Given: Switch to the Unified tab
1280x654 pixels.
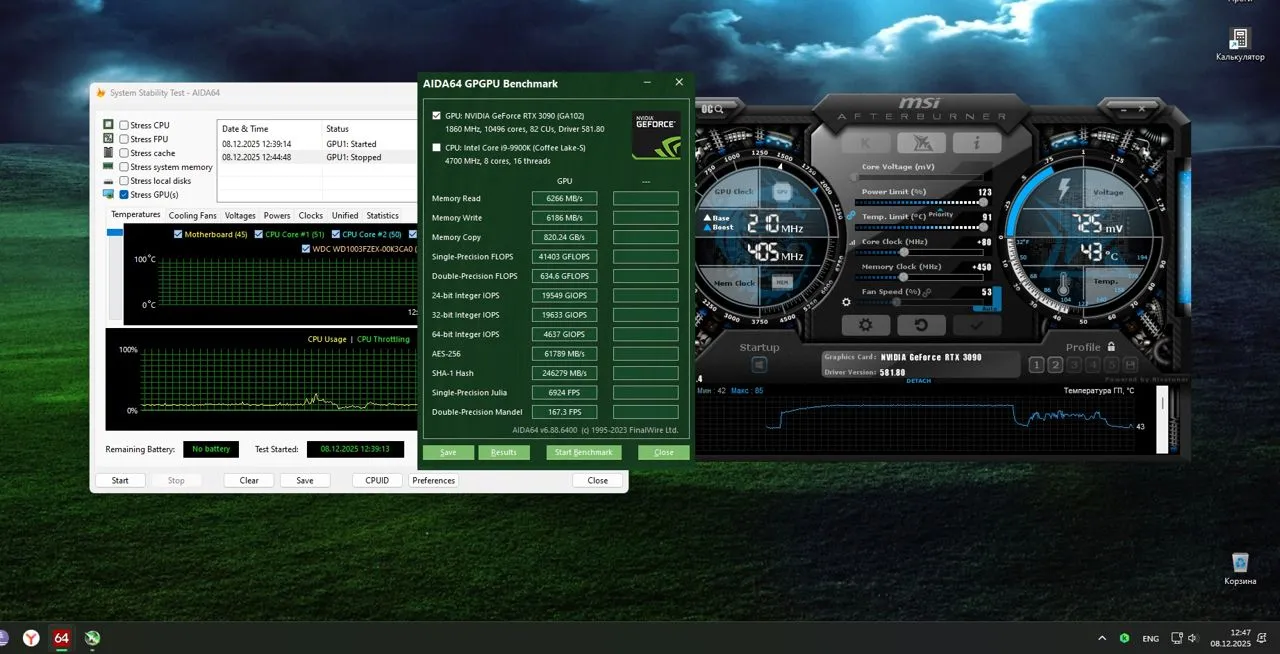Looking at the screenshot, I should (345, 215).
